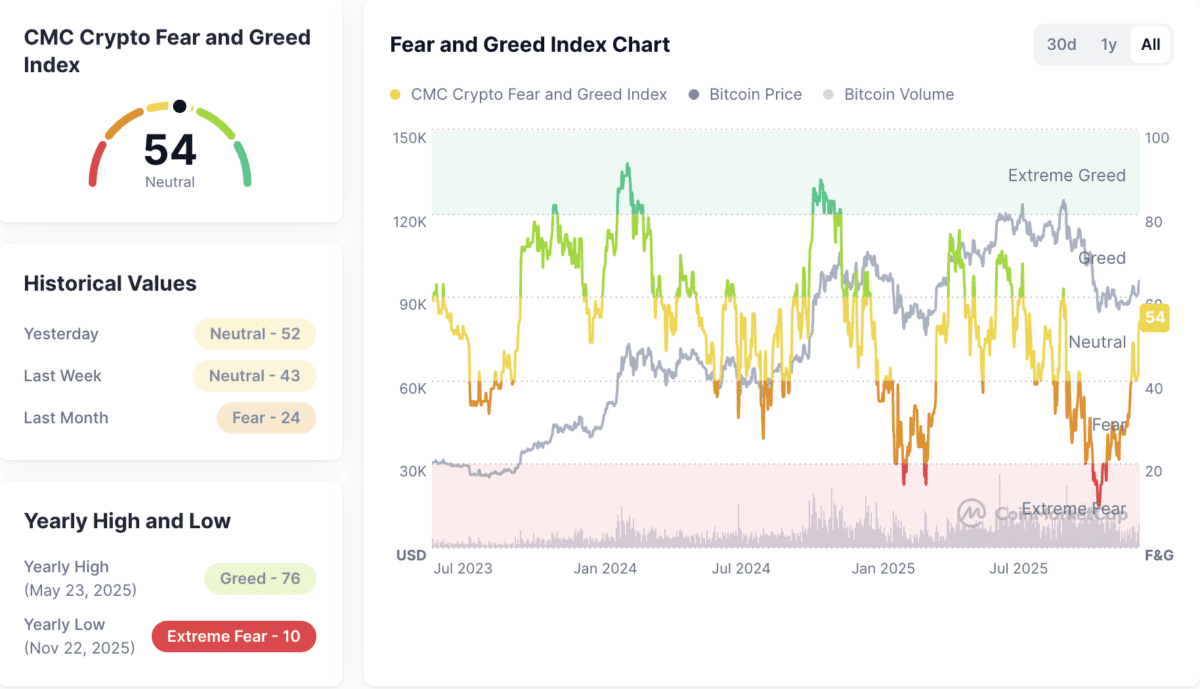Screen dimensions: 1200x689
Task: Switch chart range to 30d
Action: pyautogui.click(x=1061, y=44)
